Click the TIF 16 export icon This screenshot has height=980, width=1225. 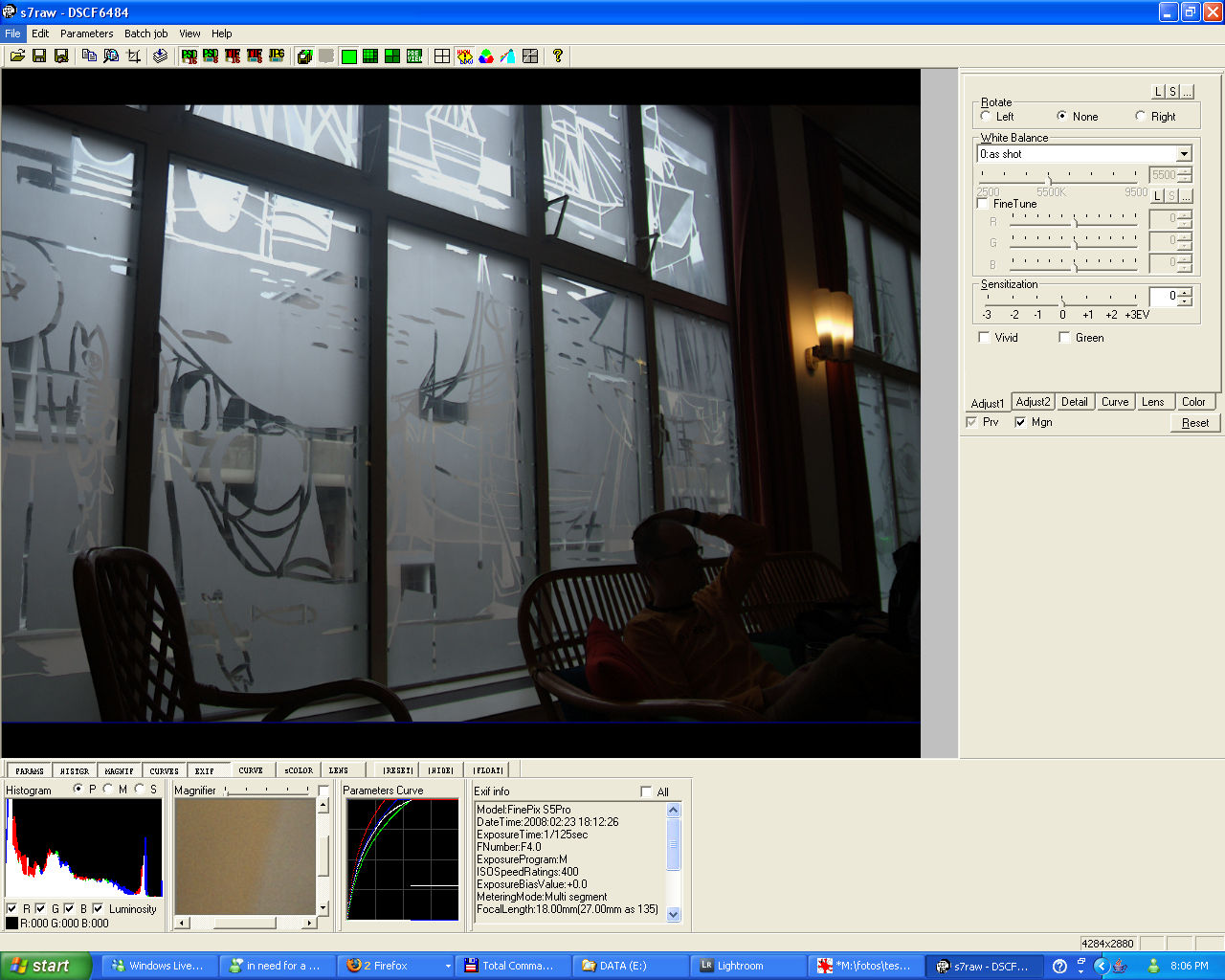pyautogui.click(x=233, y=56)
